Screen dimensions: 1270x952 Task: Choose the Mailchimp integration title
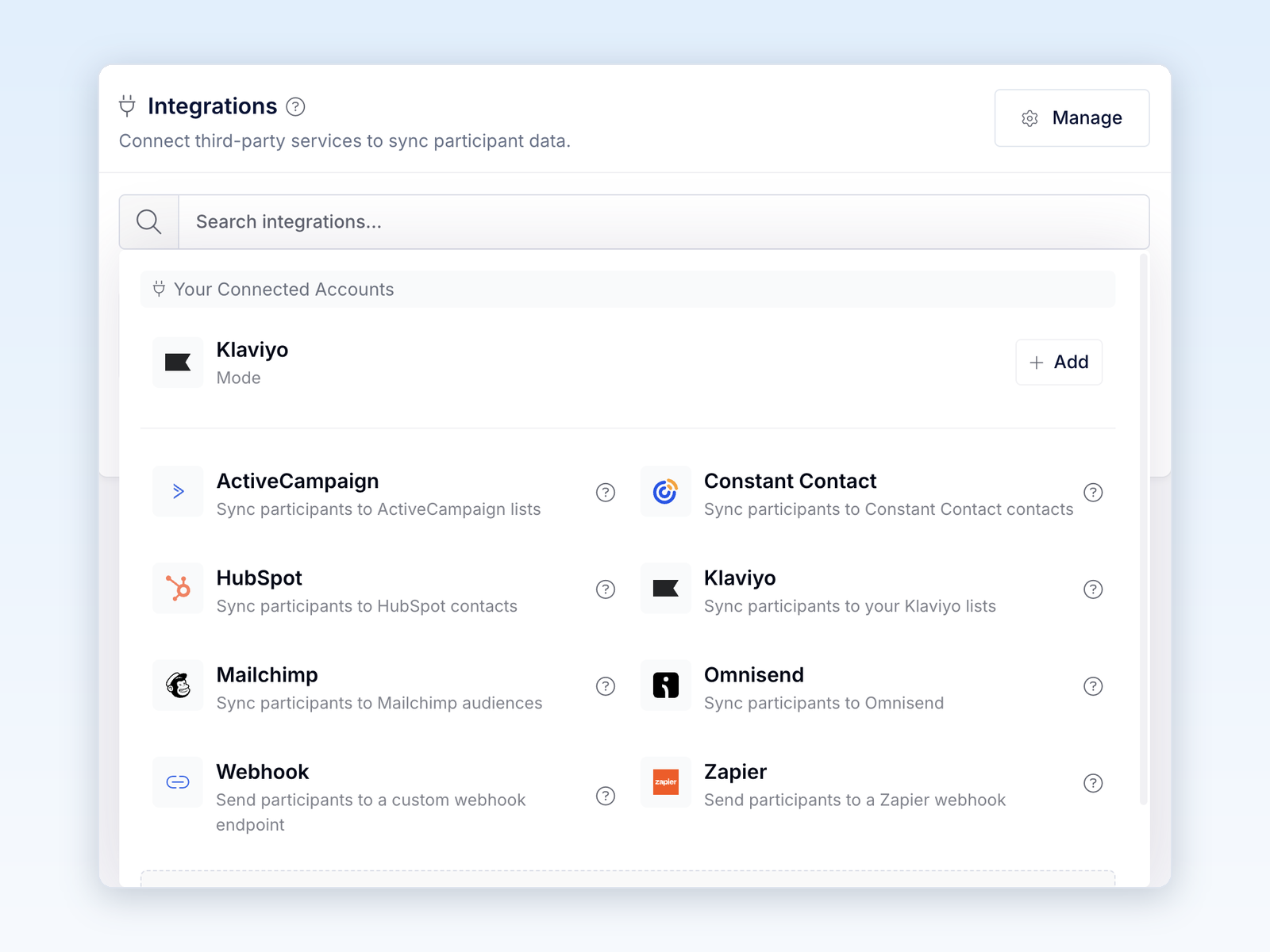tap(267, 675)
